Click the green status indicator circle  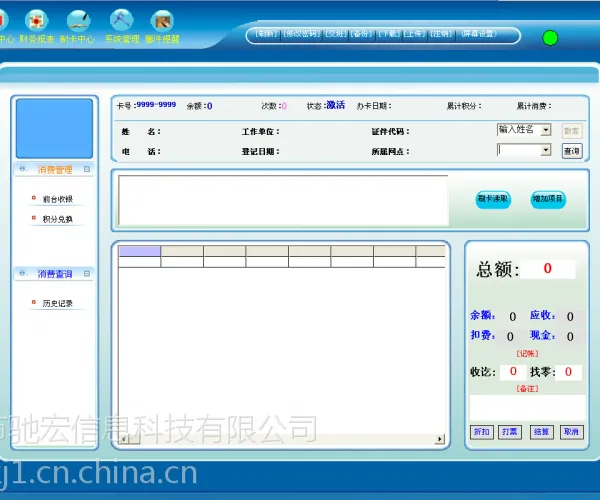(550, 38)
